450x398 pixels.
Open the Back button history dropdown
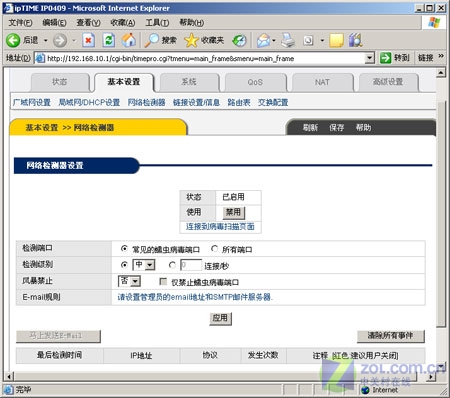46,41
